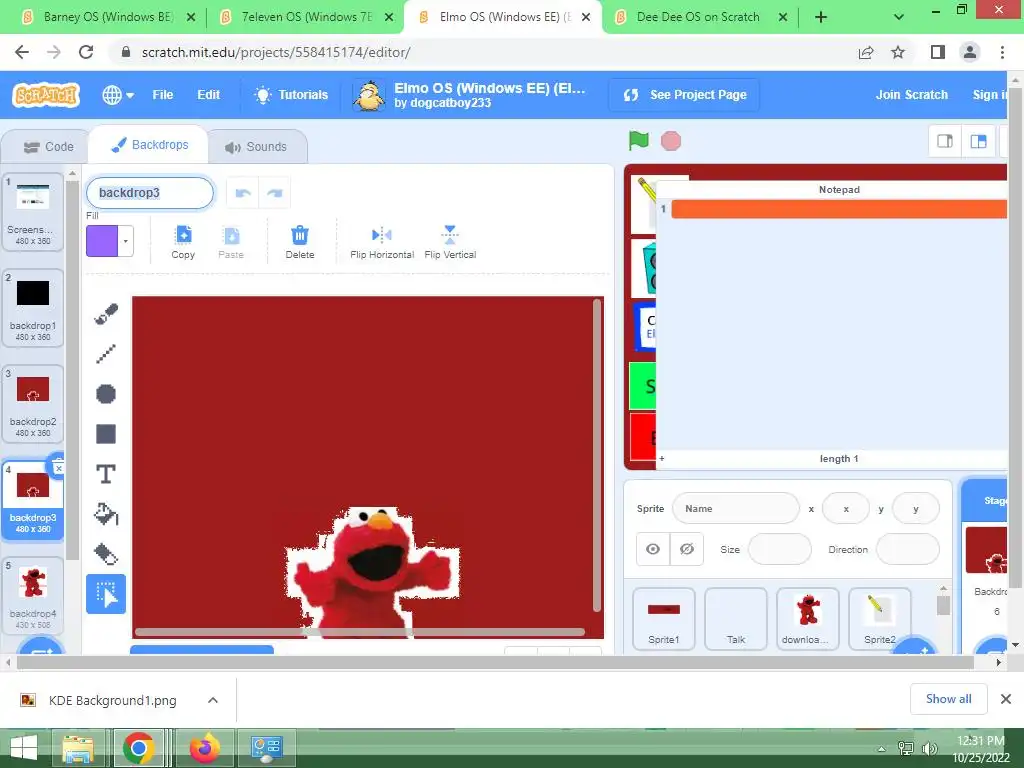Screen dimensions: 1024x768
Task: Expand the downloads item chevron menu
Action: (213, 700)
